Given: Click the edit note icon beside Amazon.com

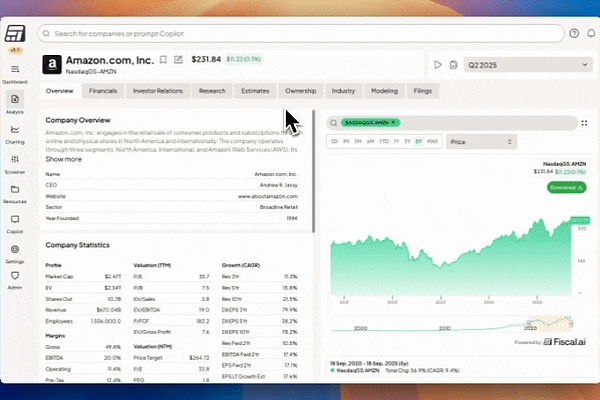Looking at the screenshot, I should point(178,59).
